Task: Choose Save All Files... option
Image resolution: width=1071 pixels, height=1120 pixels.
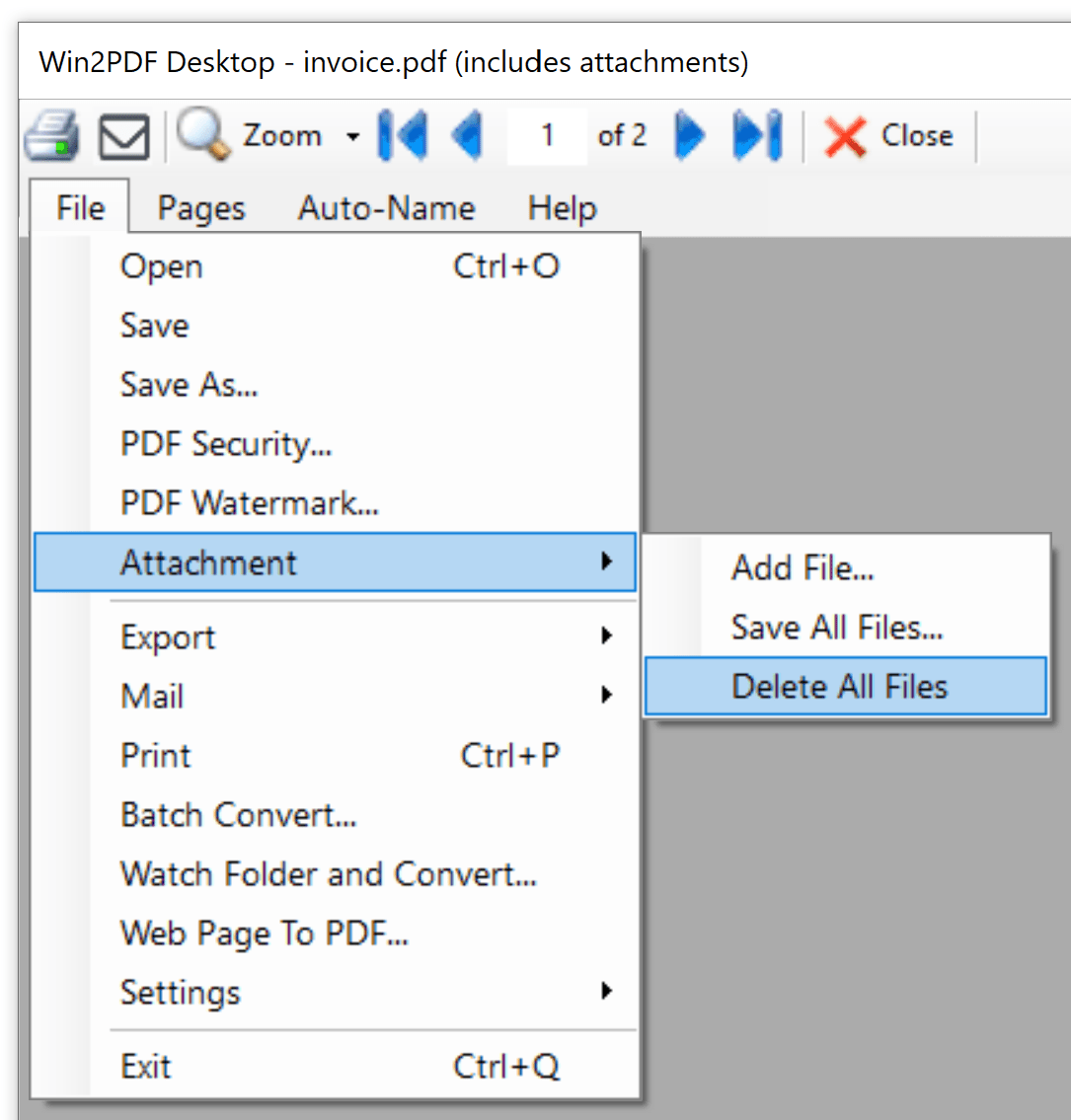Action: (837, 627)
